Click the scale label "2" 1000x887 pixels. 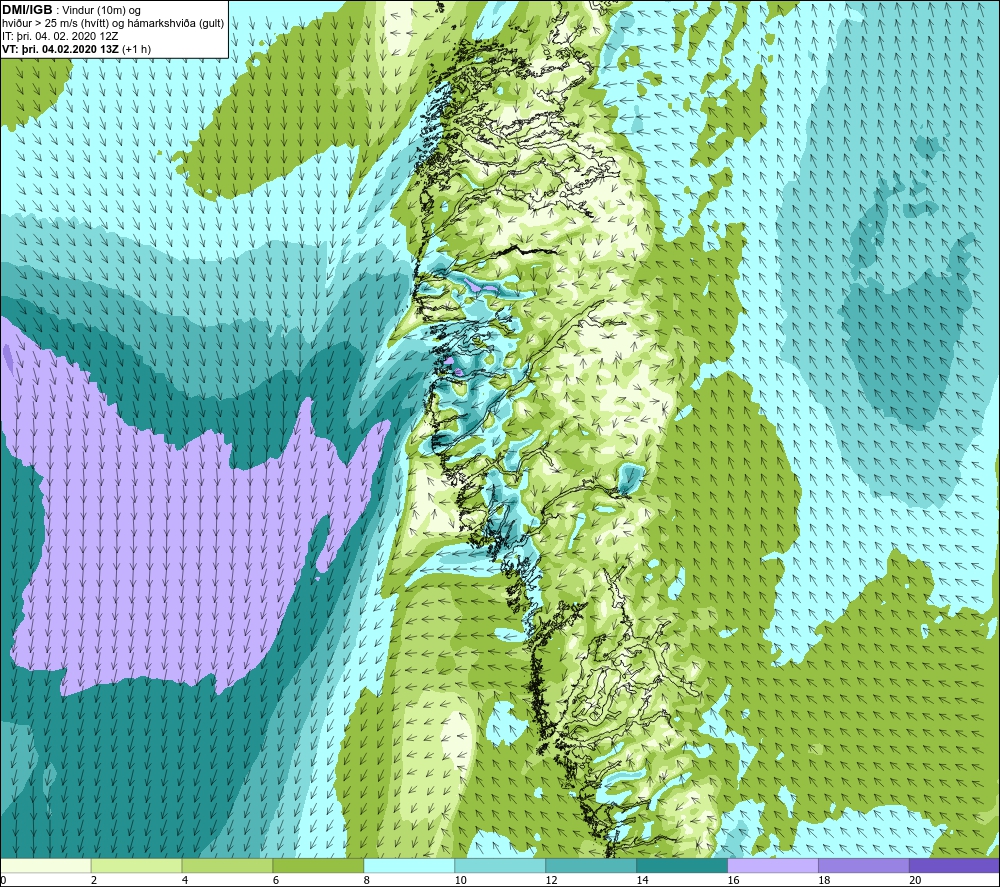(94, 880)
